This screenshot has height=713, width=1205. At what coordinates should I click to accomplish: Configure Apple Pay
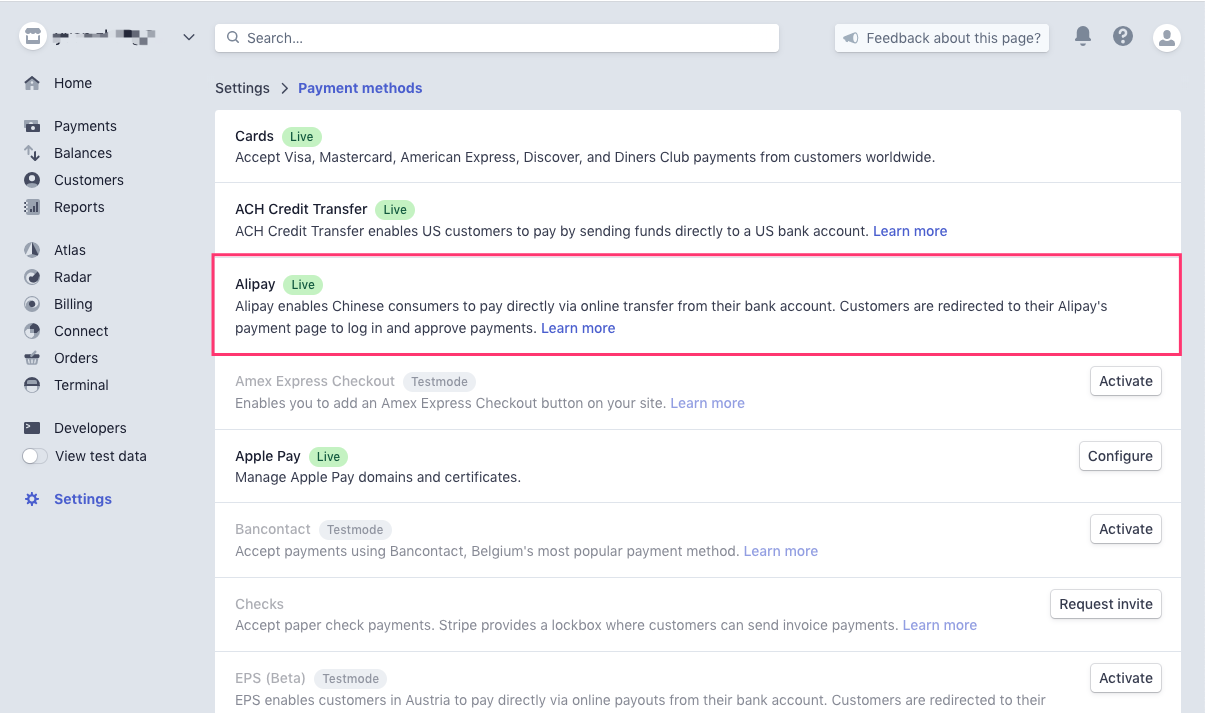(1120, 456)
